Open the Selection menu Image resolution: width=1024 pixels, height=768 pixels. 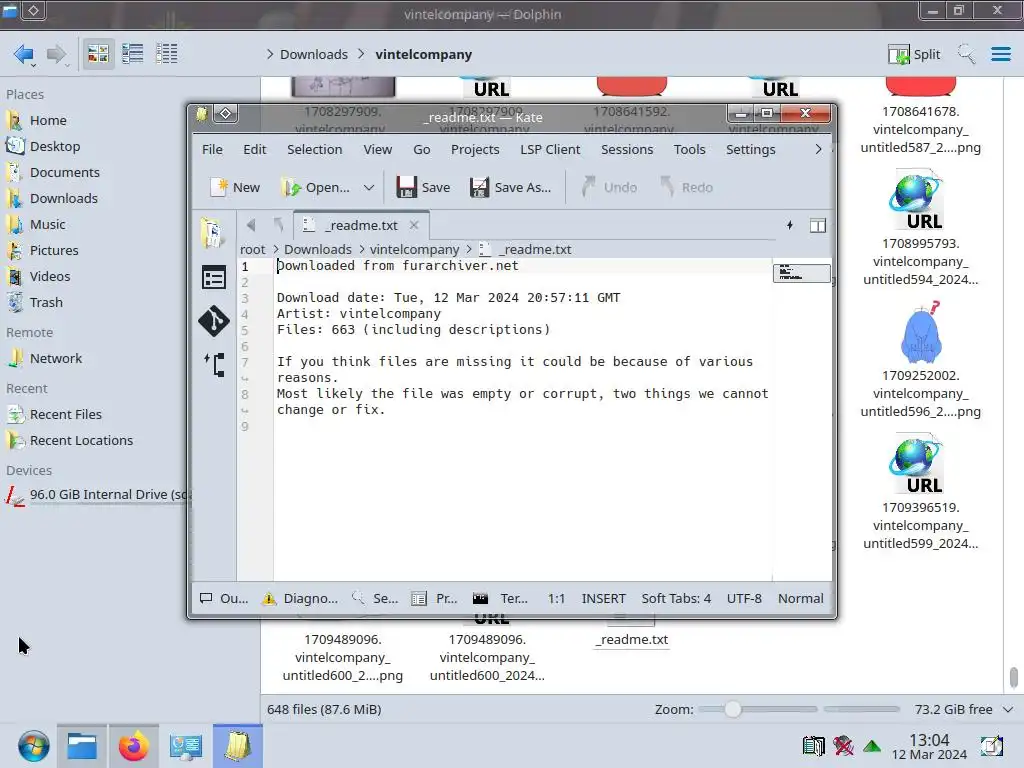pos(315,150)
